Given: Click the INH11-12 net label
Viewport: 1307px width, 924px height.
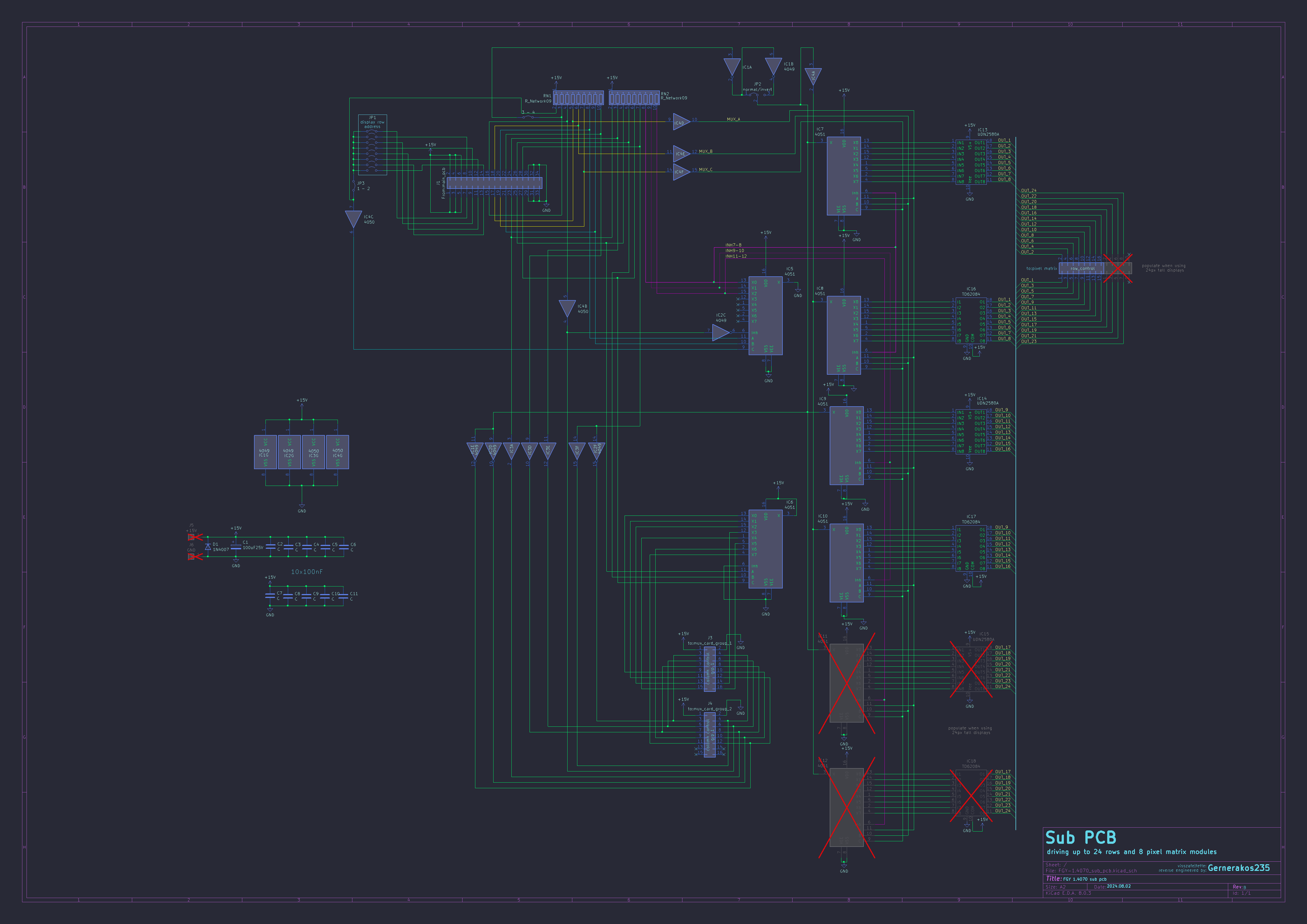Looking at the screenshot, I should [736, 256].
